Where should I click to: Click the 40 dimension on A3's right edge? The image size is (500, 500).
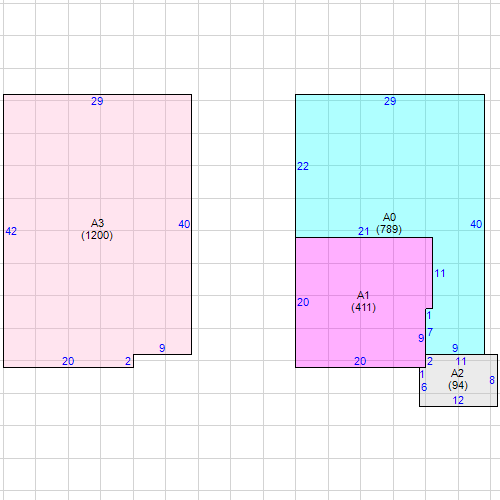point(184,224)
